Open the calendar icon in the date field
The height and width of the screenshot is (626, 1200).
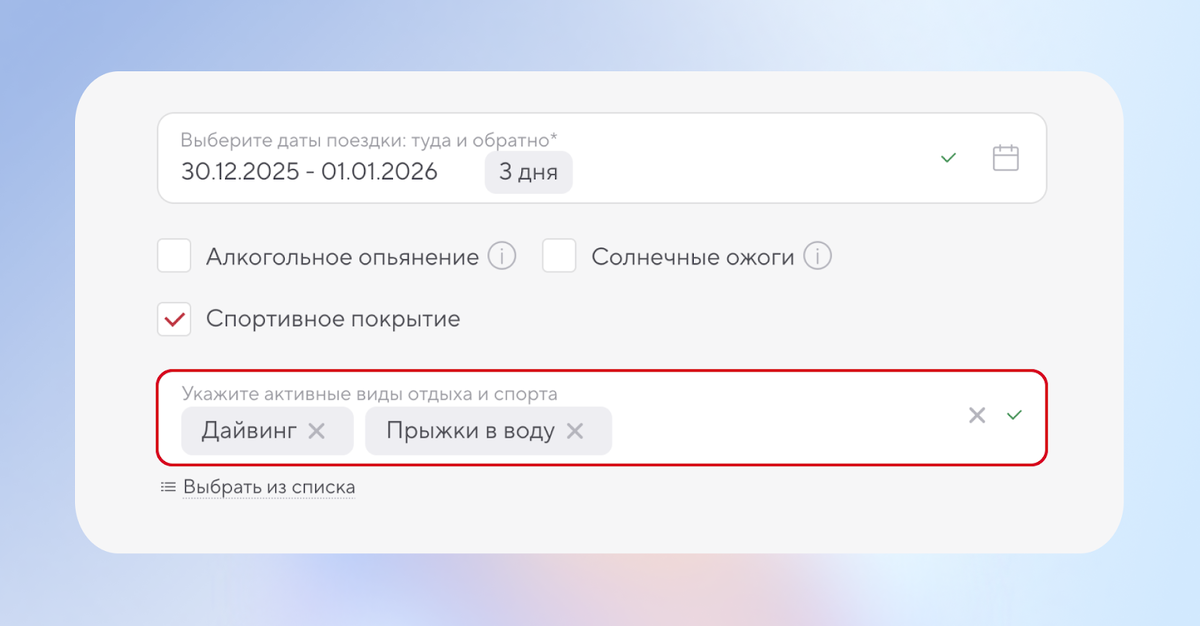pos(1006,157)
